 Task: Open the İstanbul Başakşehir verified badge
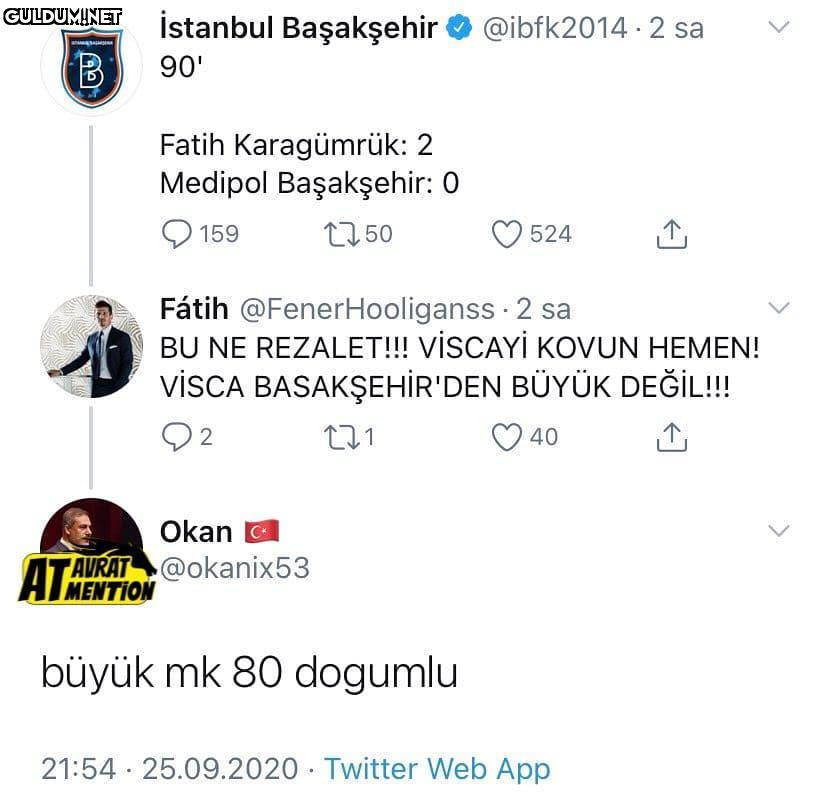(459, 27)
